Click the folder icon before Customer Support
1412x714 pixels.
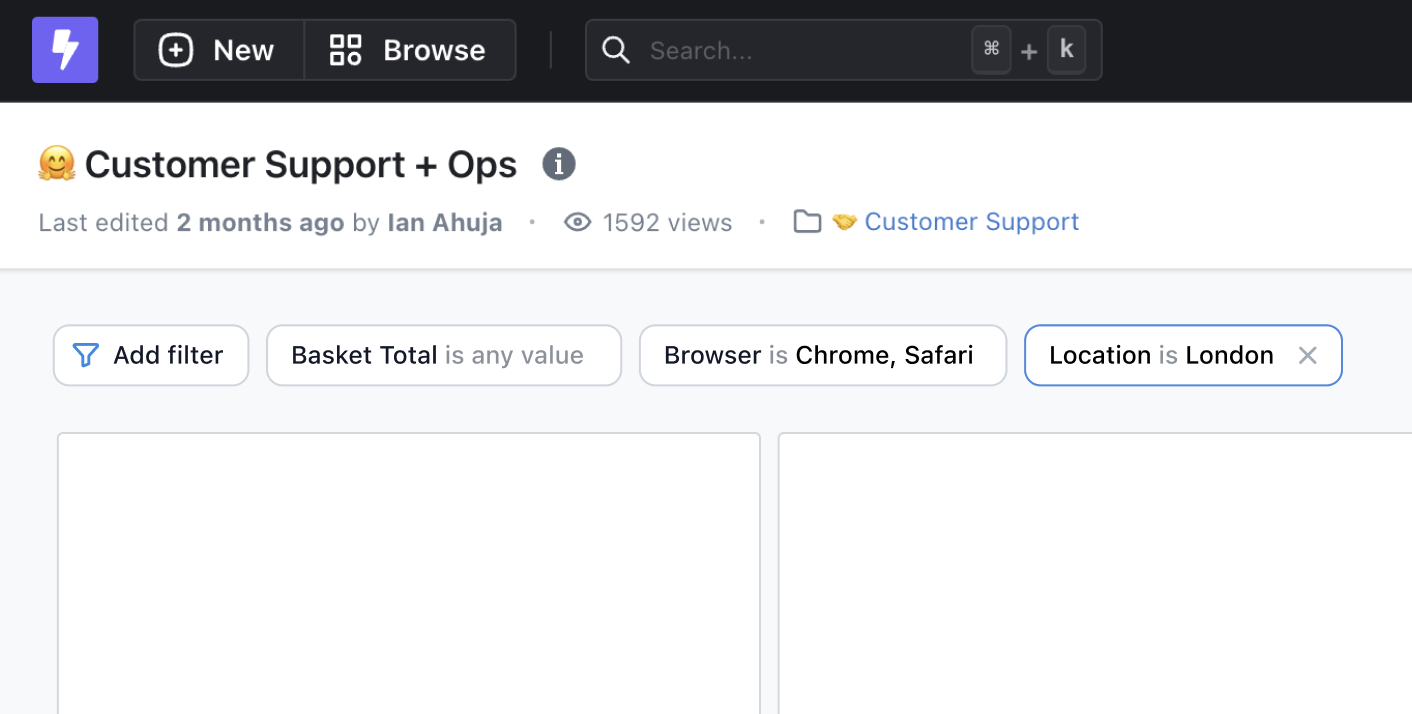807,221
